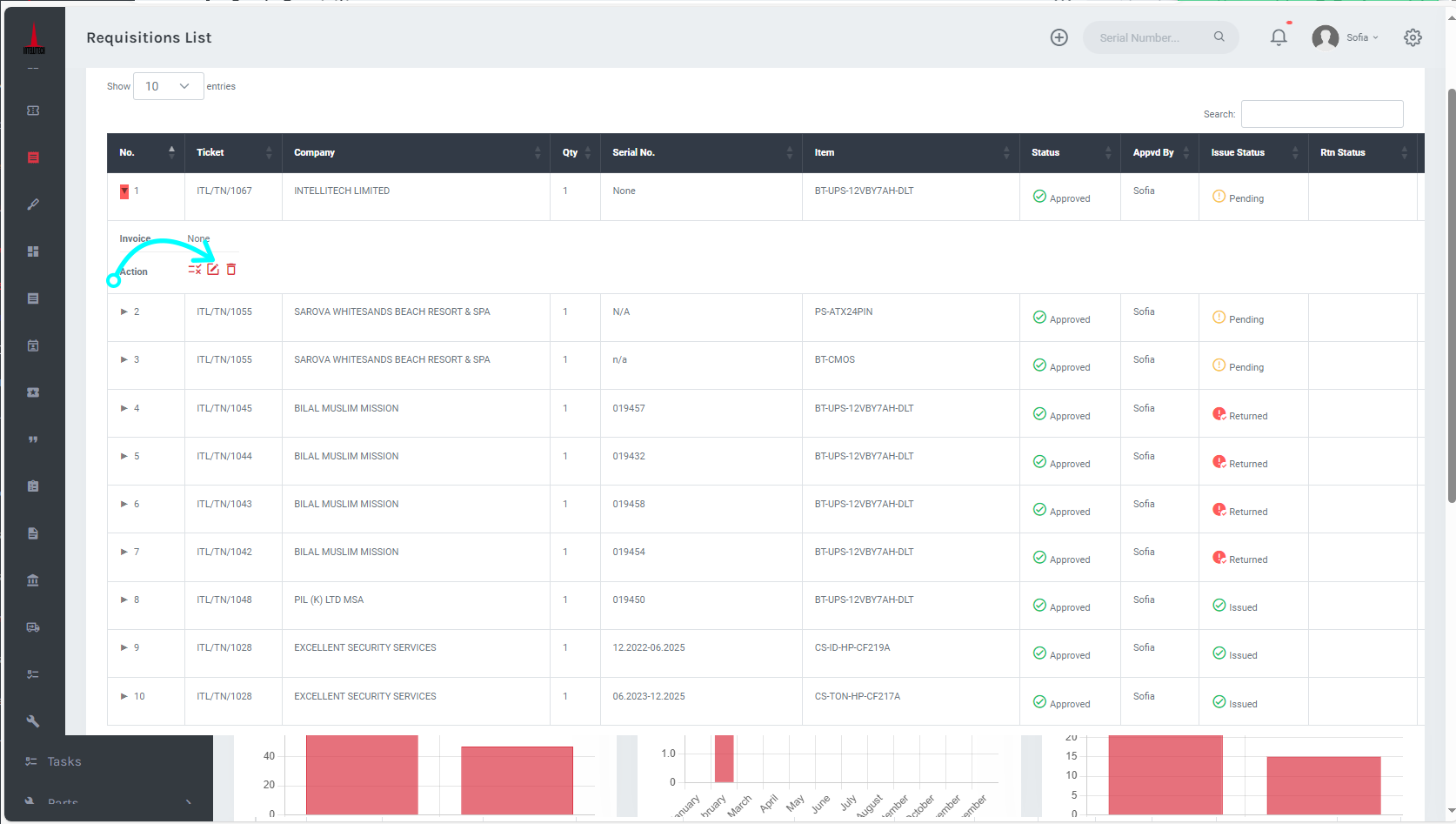
Task: Sort table by Item column header
Action: coord(911,152)
